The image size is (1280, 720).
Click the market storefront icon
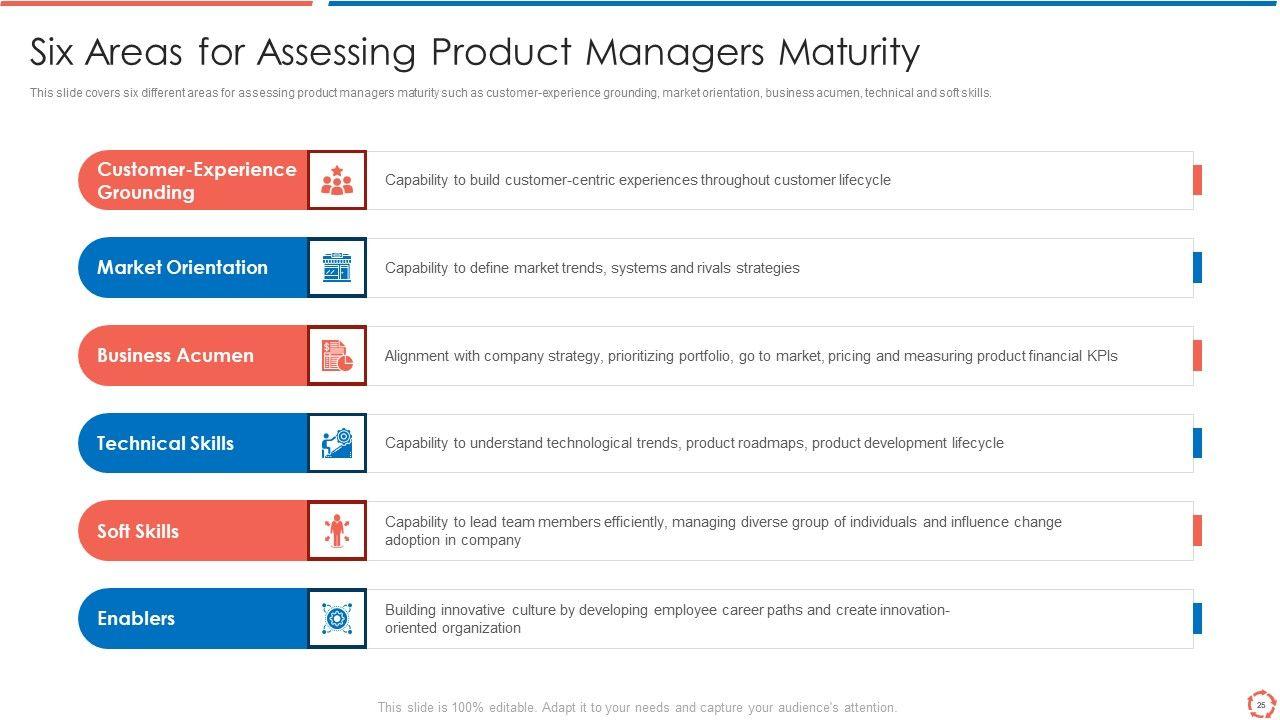point(337,267)
